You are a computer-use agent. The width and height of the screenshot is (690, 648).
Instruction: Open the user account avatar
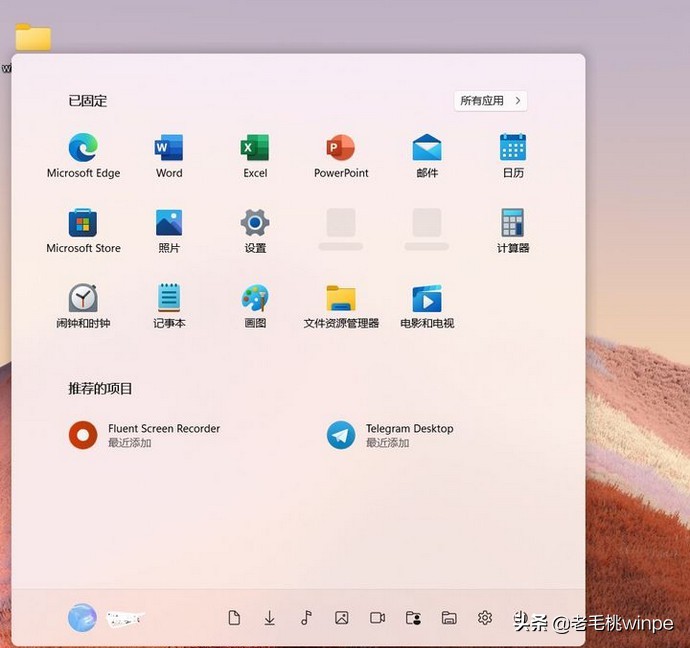tap(82, 618)
